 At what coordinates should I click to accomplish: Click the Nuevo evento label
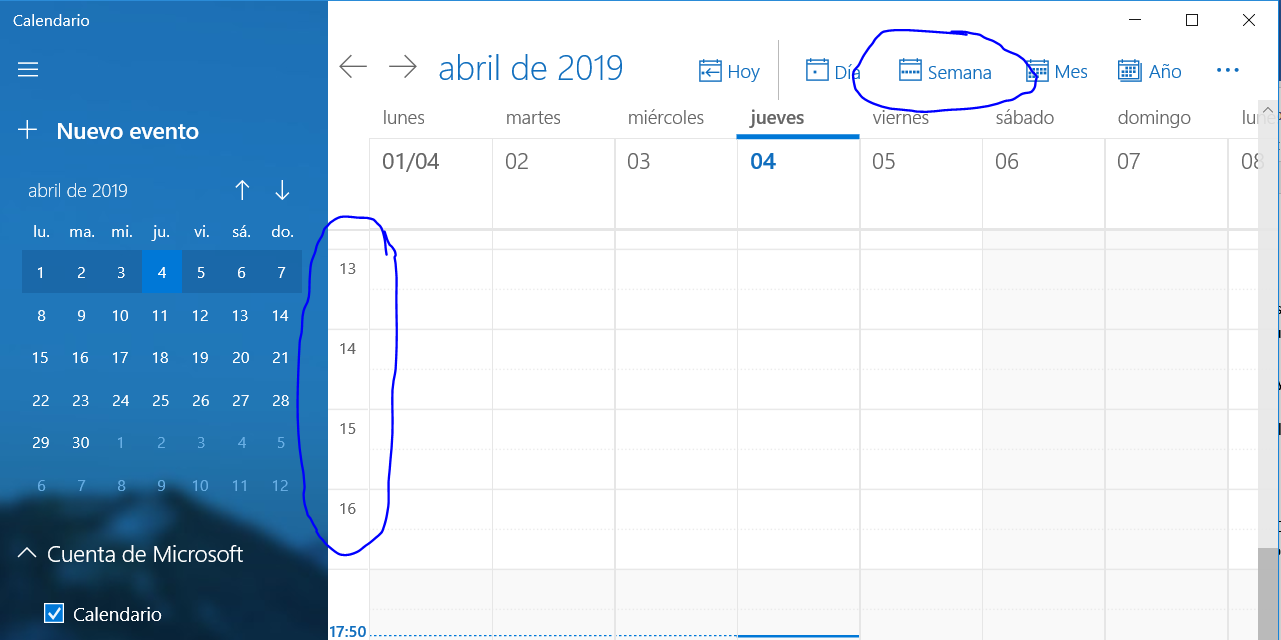(128, 131)
